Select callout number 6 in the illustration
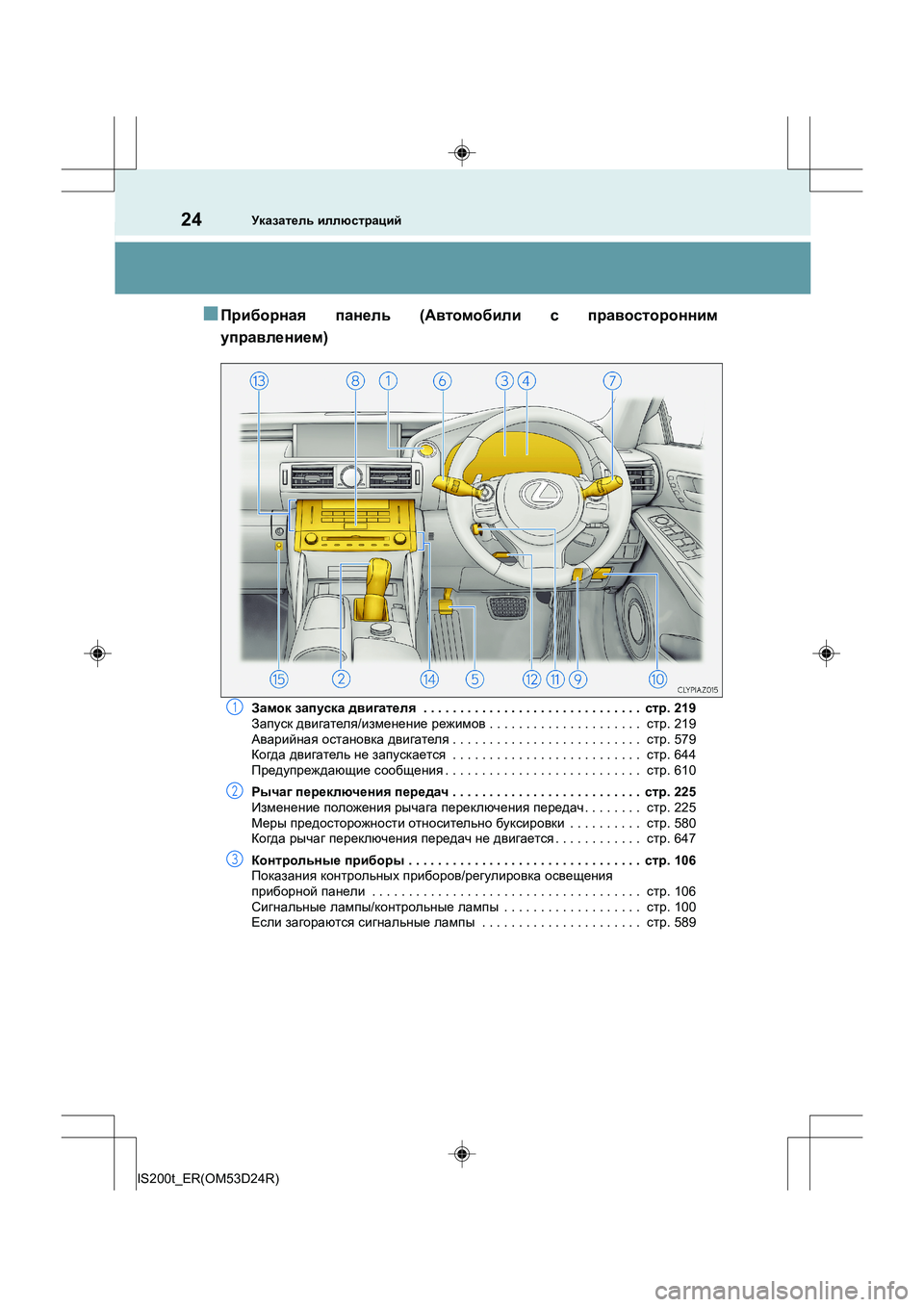This screenshot has height=1307, width=924. [x=442, y=381]
